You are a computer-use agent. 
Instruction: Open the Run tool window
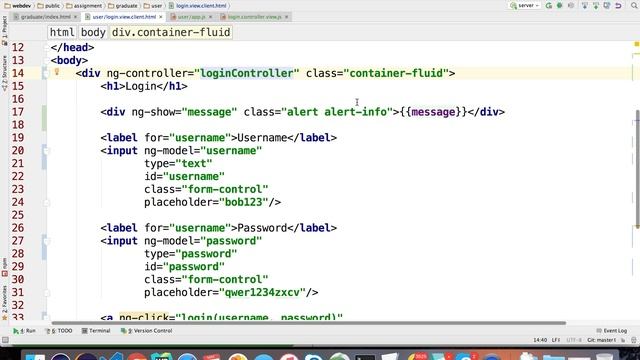[24, 331]
